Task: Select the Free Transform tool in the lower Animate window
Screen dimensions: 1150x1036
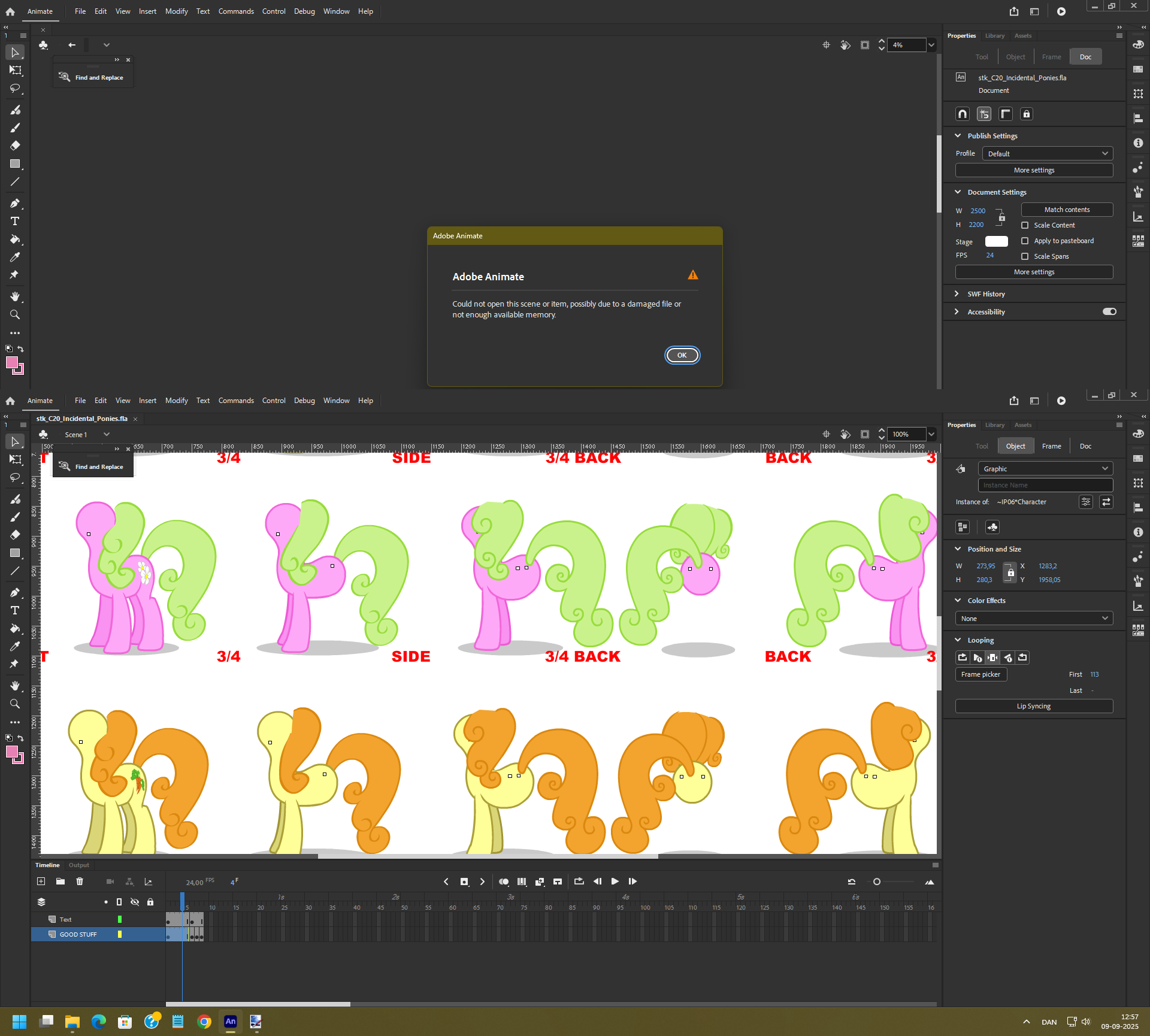Action: coord(15,459)
